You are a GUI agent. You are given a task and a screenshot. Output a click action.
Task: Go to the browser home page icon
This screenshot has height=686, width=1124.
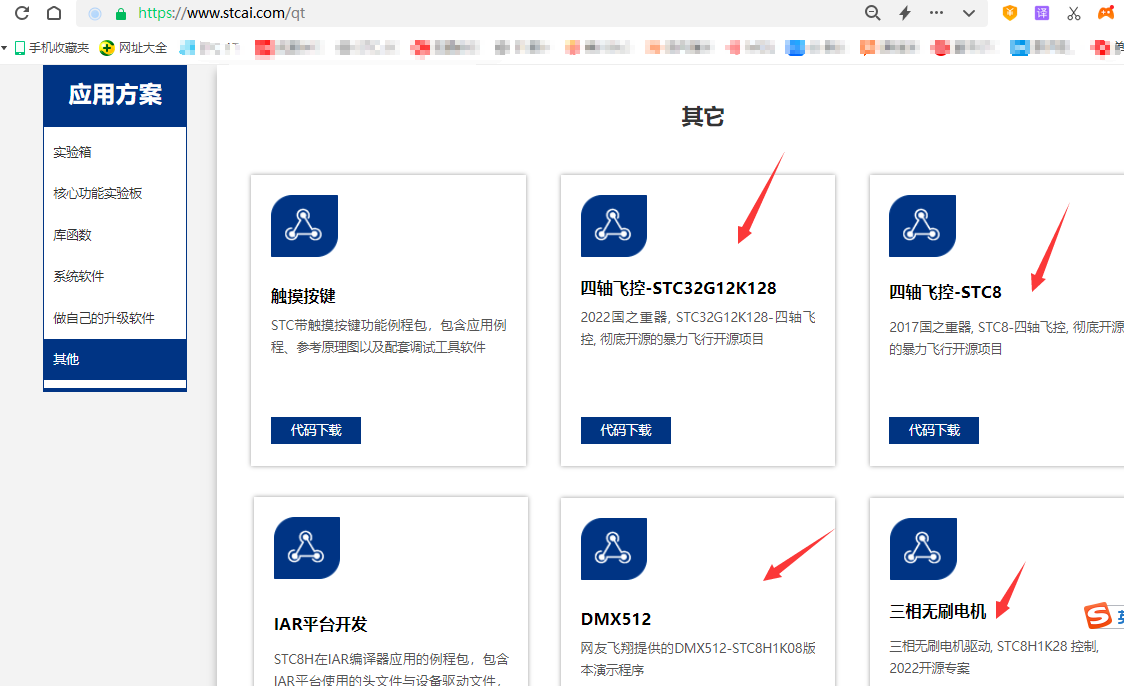[54, 13]
